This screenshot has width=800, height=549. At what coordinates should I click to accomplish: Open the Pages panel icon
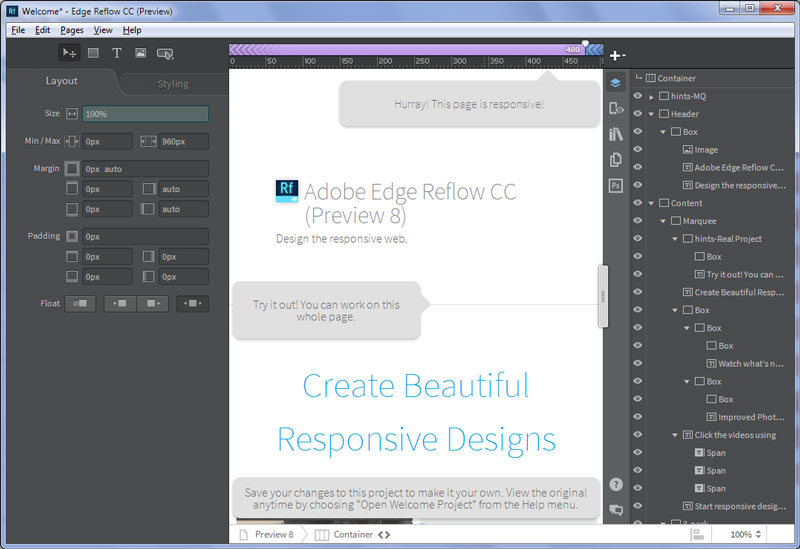point(616,160)
